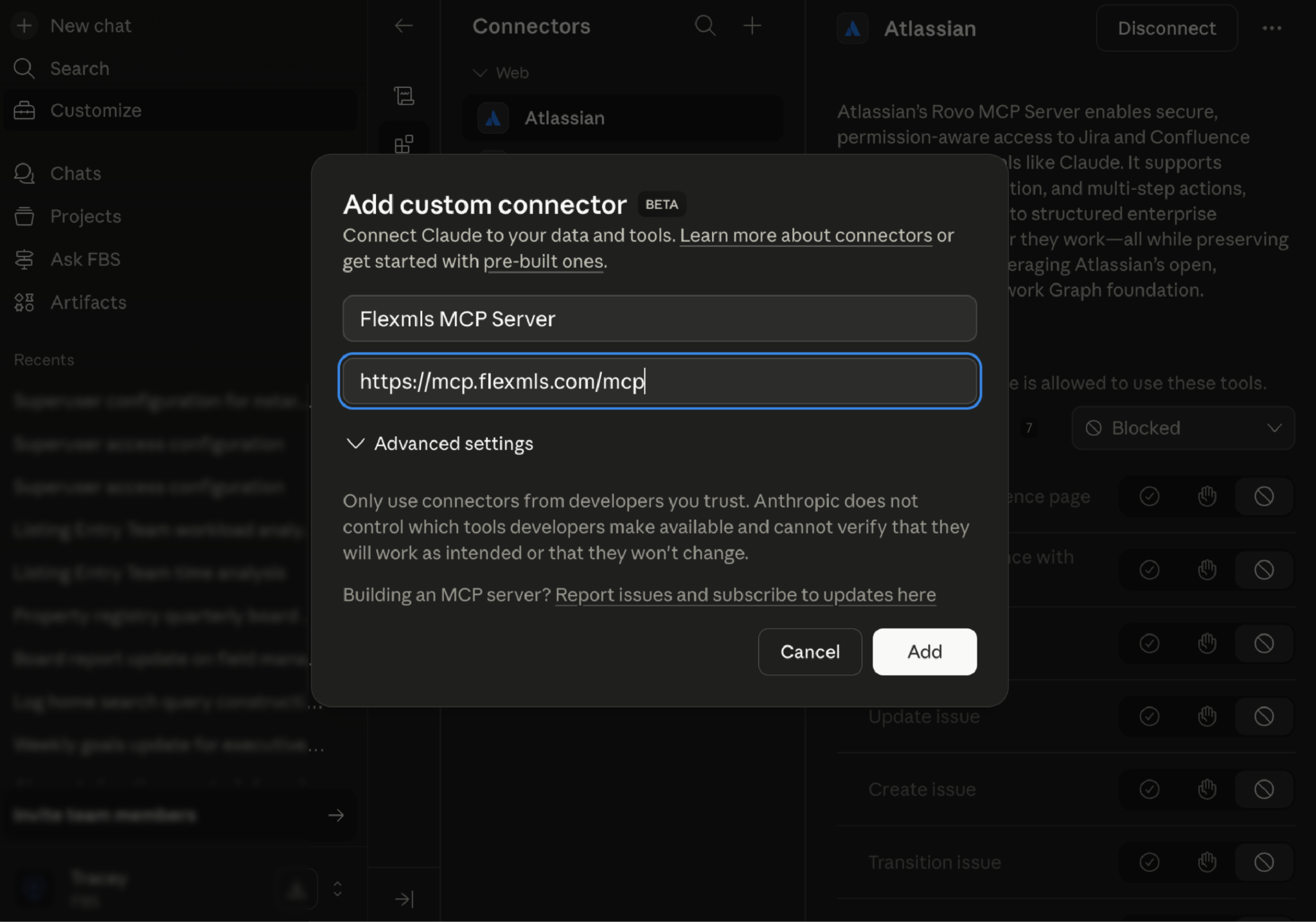Set Transition issue to needs approval
1316x922 pixels.
[1207, 862]
